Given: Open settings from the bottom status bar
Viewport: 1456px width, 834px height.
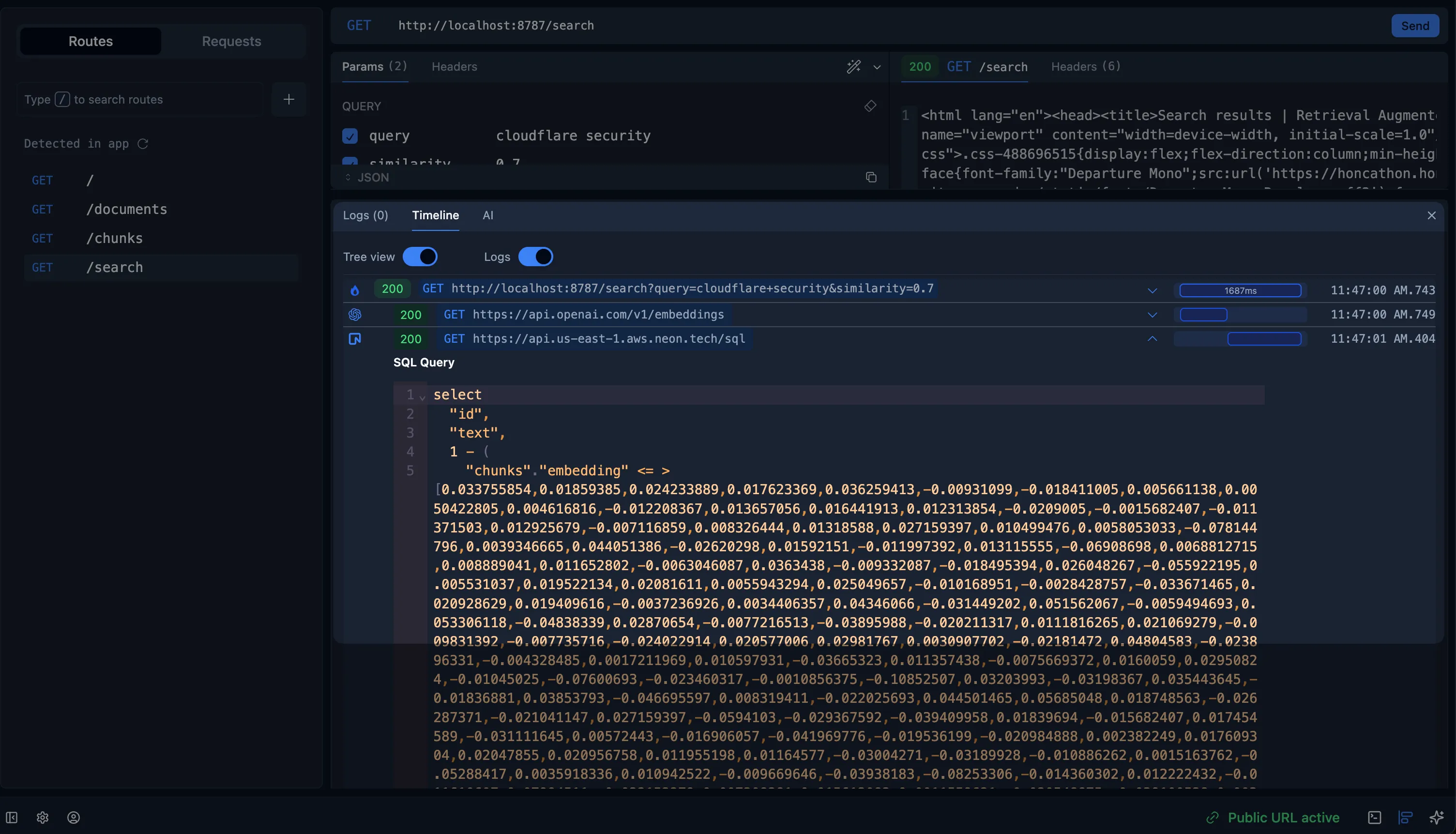Looking at the screenshot, I should coord(43,818).
